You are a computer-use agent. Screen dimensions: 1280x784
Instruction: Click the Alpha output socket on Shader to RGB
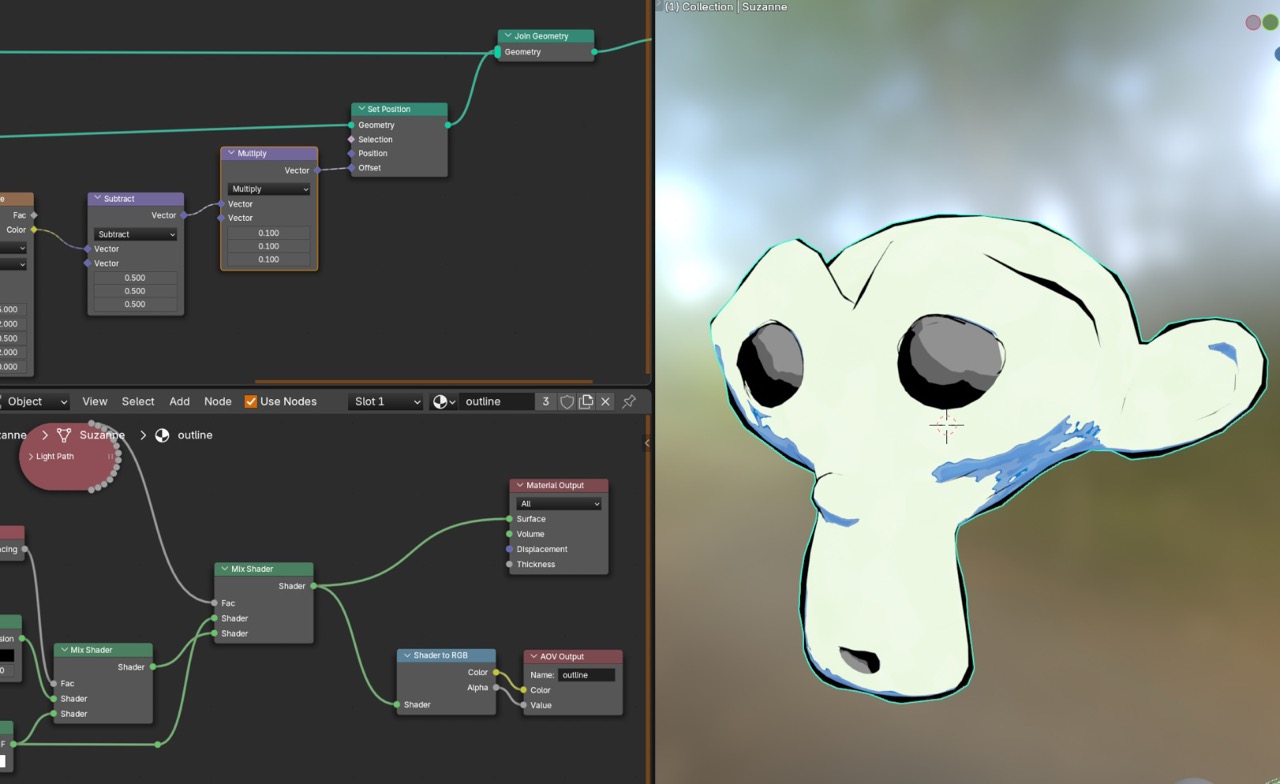pyautogui.click(x=496, y=687)
